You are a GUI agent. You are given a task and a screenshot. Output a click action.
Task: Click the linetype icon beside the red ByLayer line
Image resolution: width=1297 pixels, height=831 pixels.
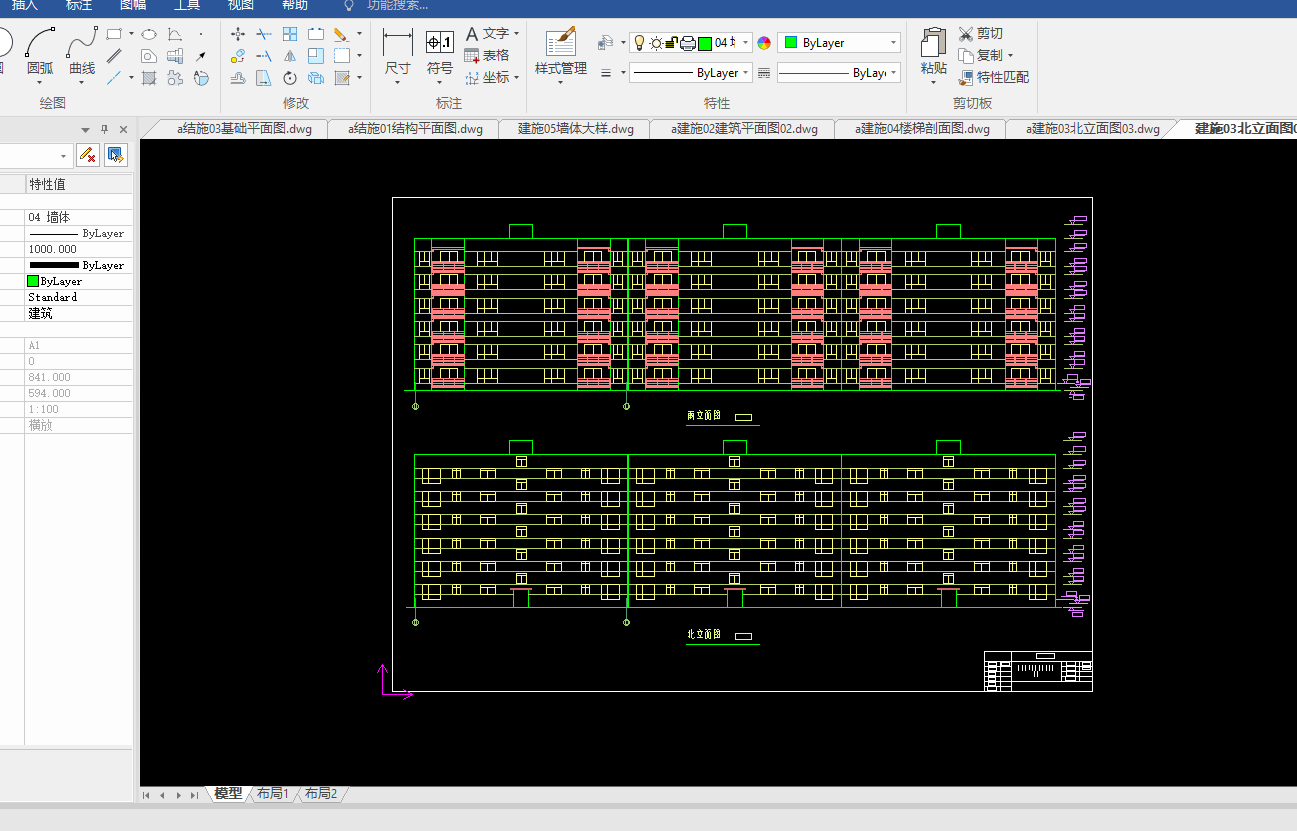click(x=765, y=73)
